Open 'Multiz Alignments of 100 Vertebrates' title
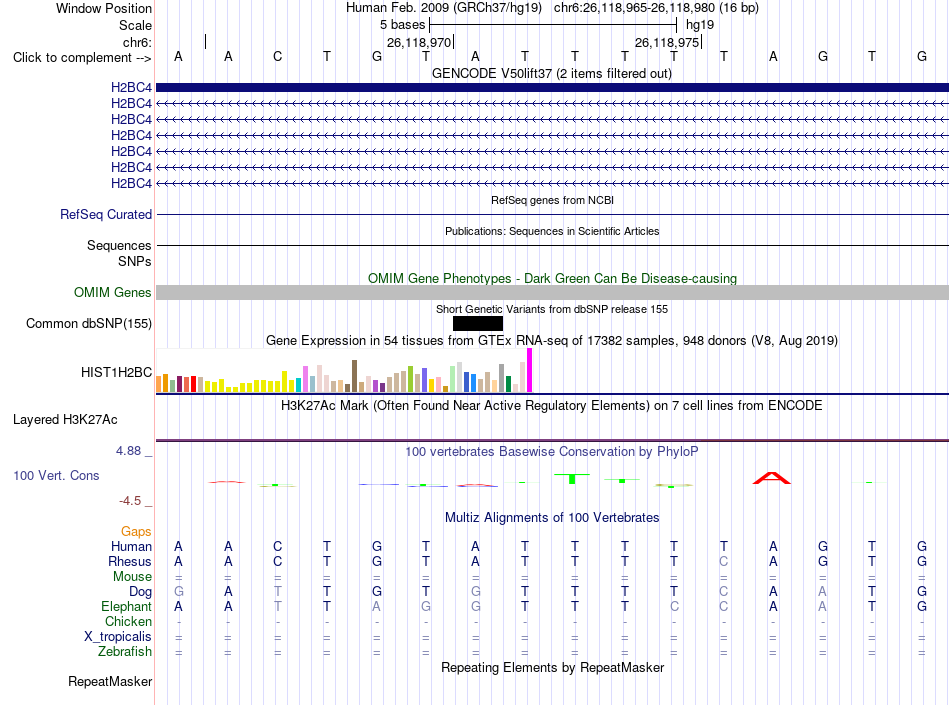The width and height of the screenshot is (950, 705). click(552, 517)
